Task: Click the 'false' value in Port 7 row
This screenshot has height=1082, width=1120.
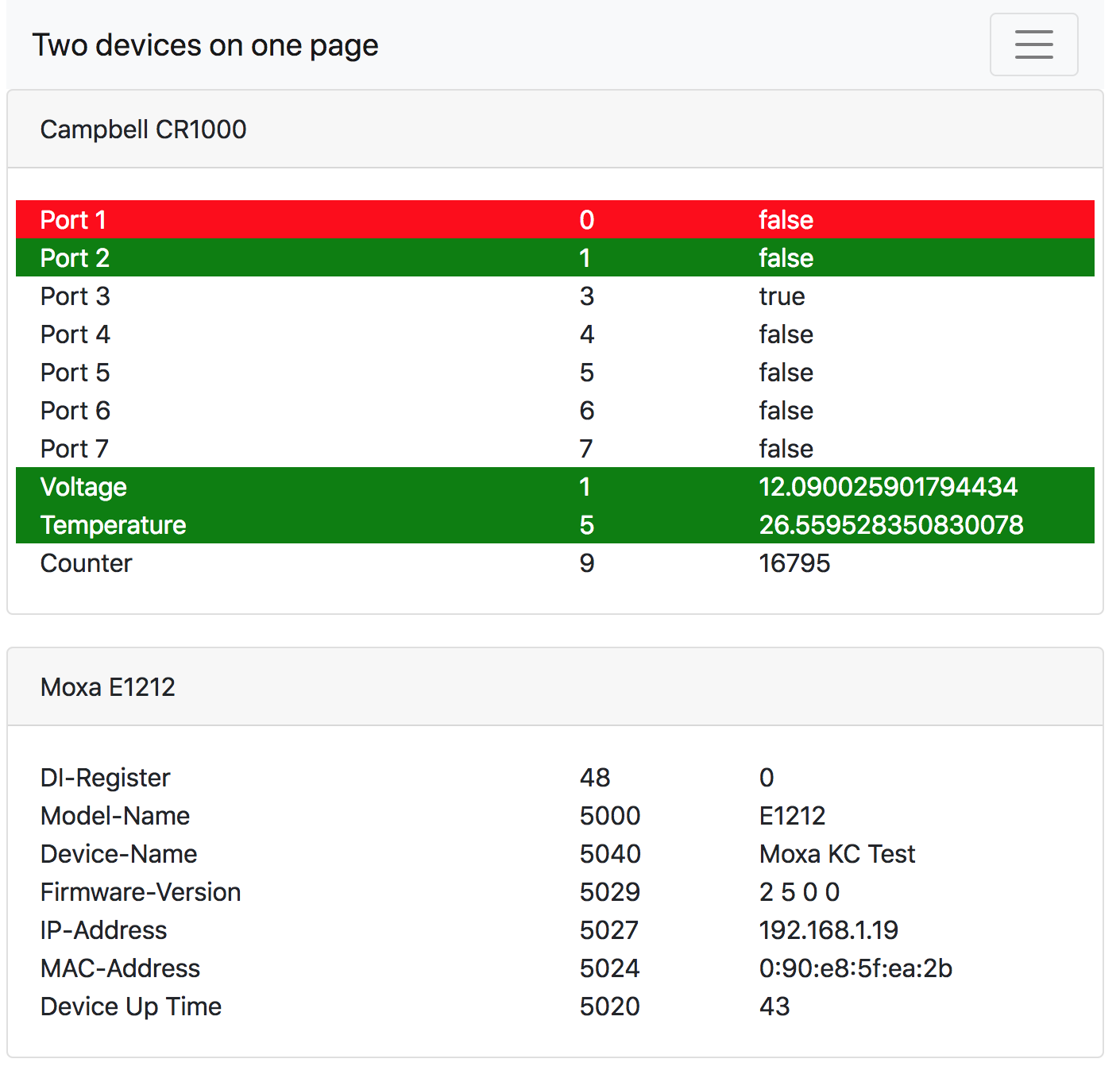Action: [786, 449]
